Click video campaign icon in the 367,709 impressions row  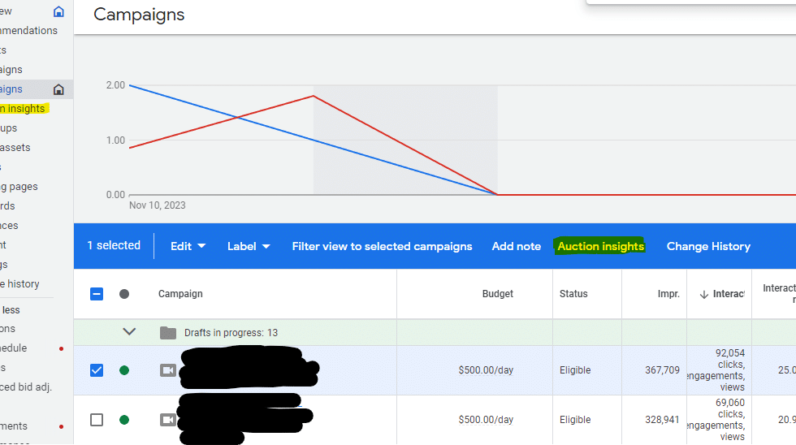click(168, 370)
